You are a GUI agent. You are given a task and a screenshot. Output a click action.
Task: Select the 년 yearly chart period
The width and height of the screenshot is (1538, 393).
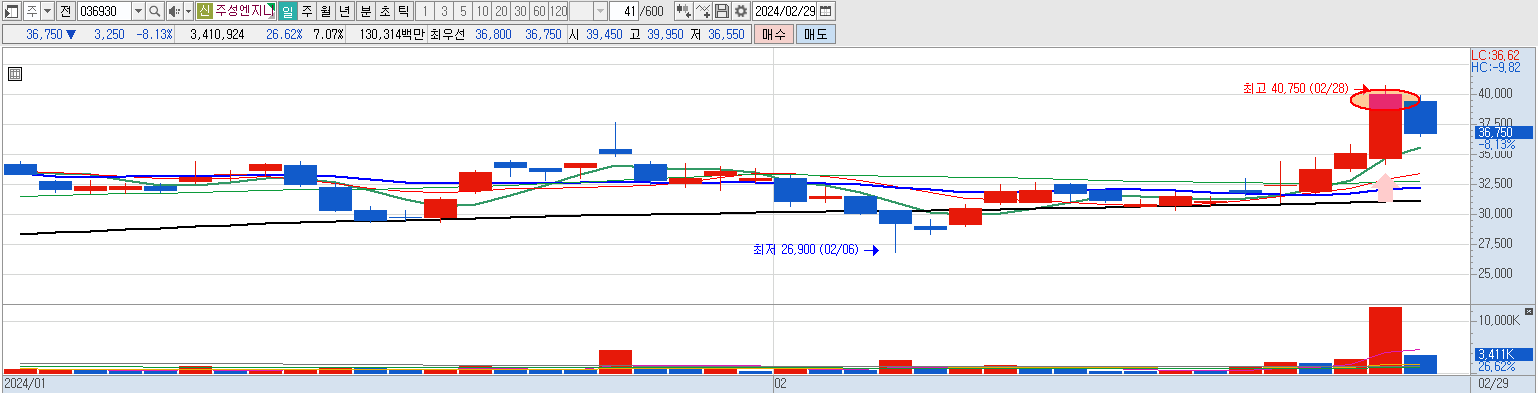coord(344,12)
